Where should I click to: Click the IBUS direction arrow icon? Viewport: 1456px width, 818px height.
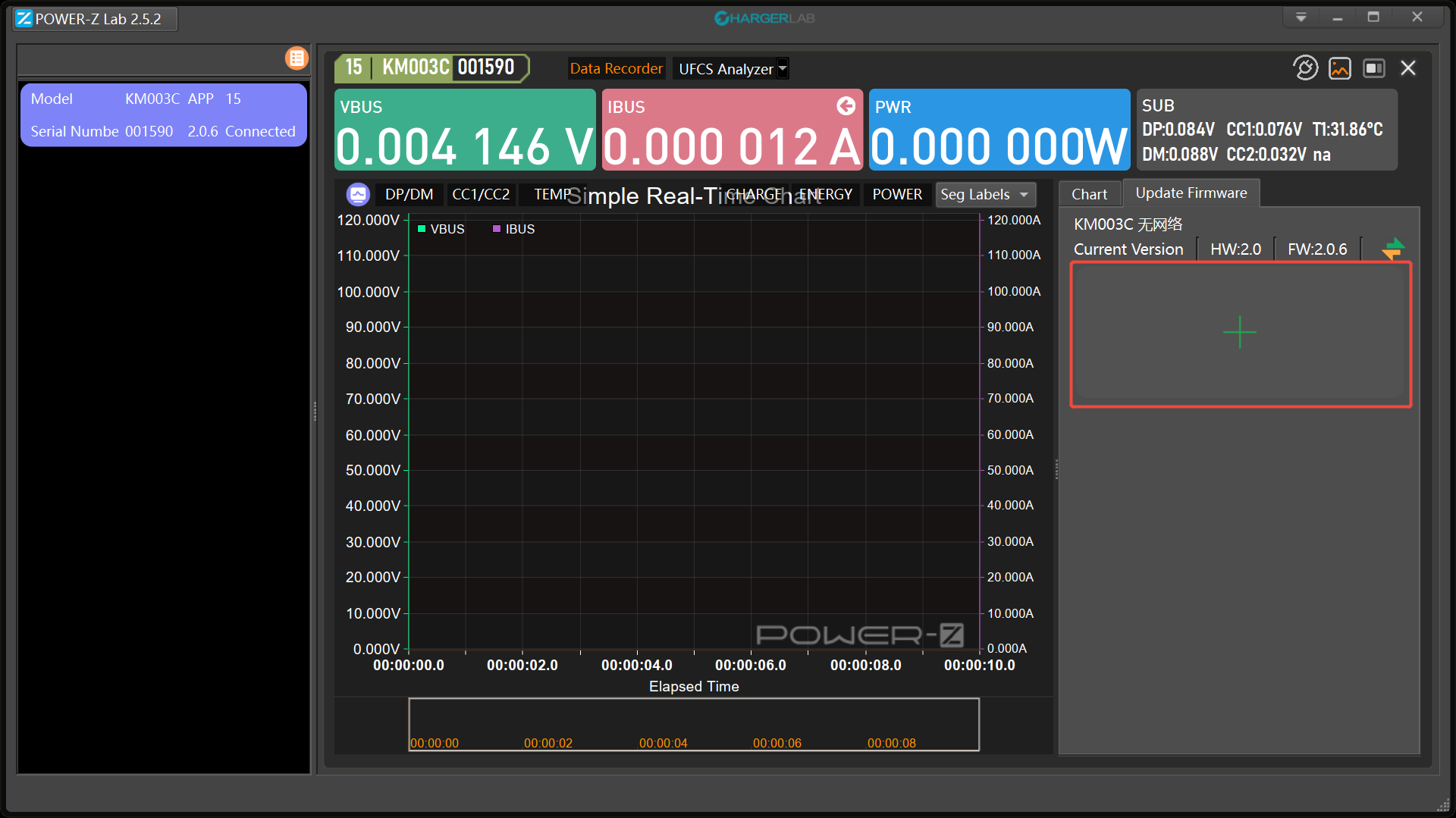(846, 106)
